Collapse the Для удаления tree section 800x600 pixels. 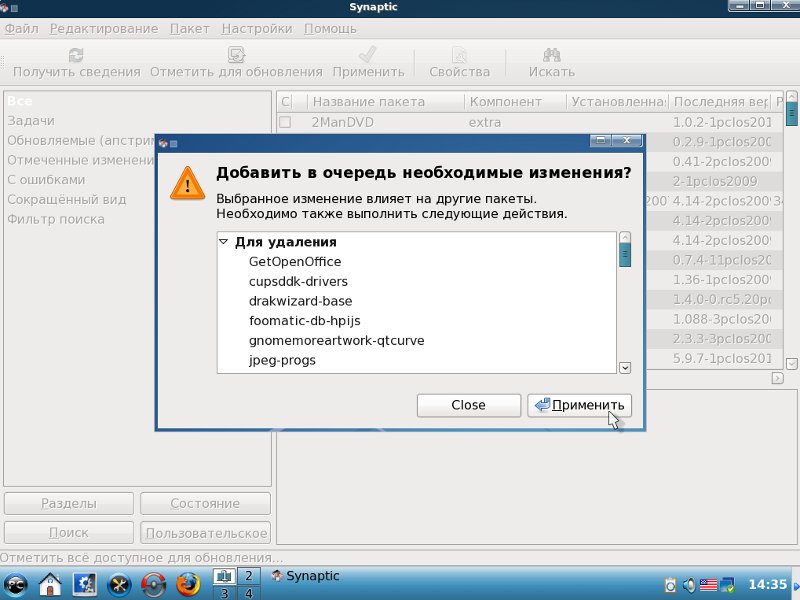(x=224, y=242)
